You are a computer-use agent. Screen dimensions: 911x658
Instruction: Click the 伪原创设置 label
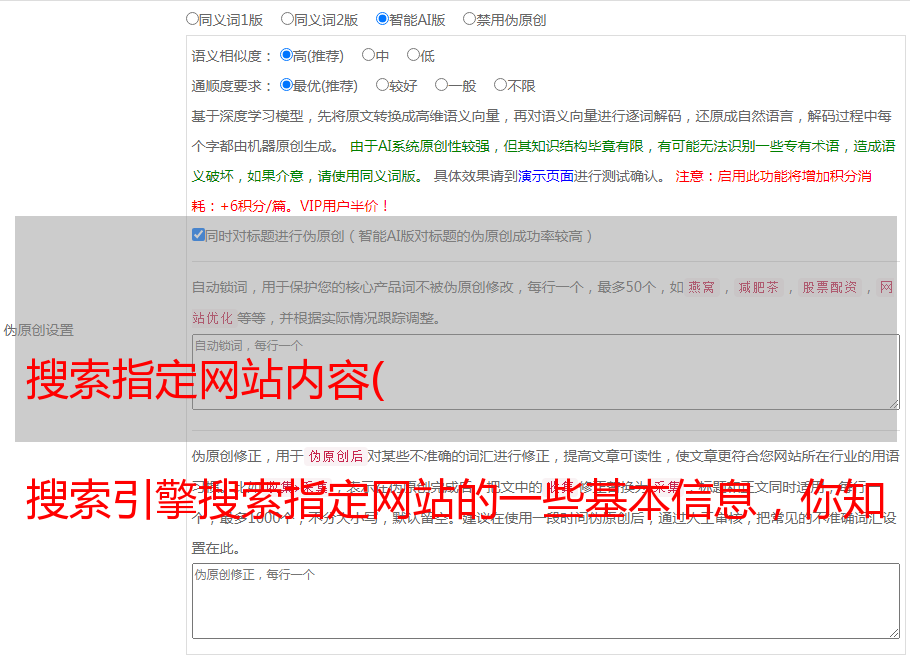point(39,330)
